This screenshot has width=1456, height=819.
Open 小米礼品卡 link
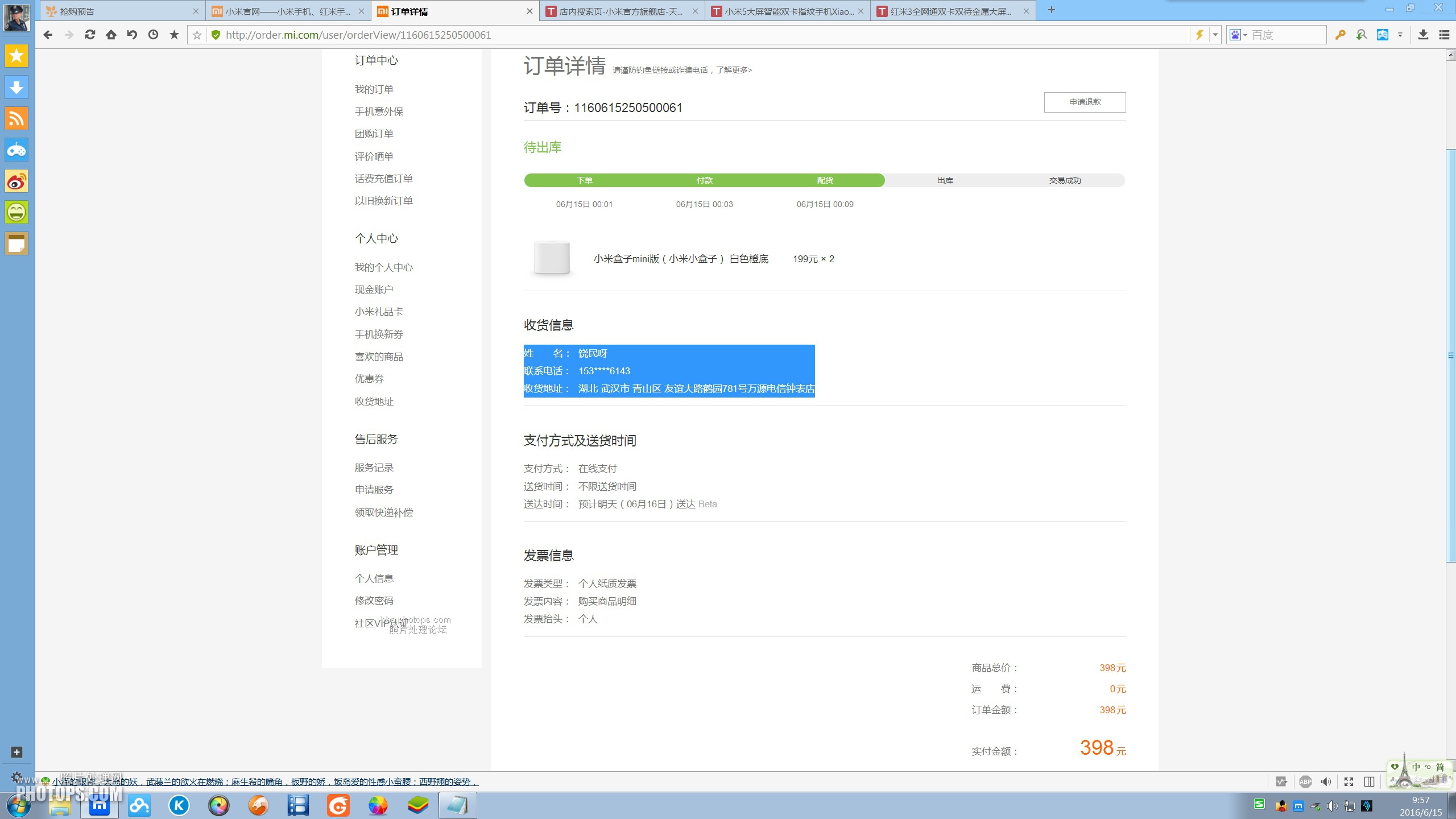click(x=379, y=312)
